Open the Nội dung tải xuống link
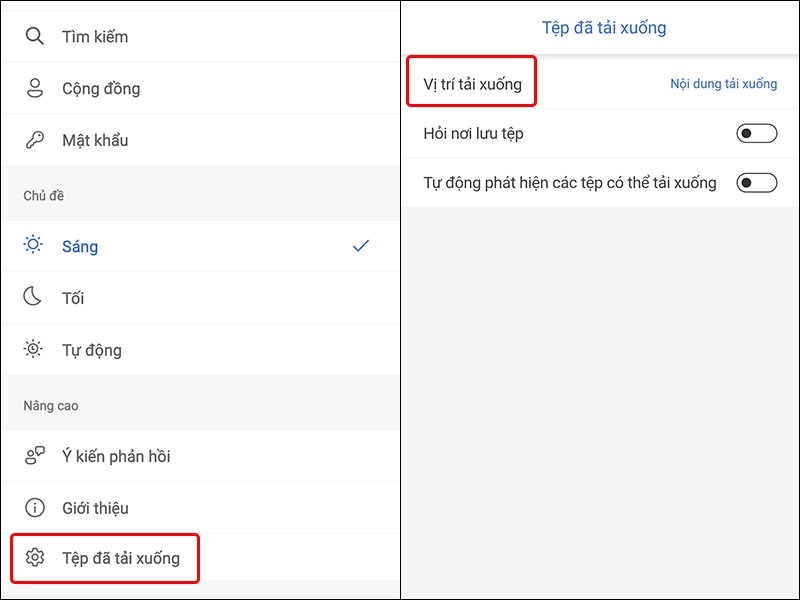Image resolution: width=800 pixels, height=600 pixels. pyautogui.click(x=724, y=84)
